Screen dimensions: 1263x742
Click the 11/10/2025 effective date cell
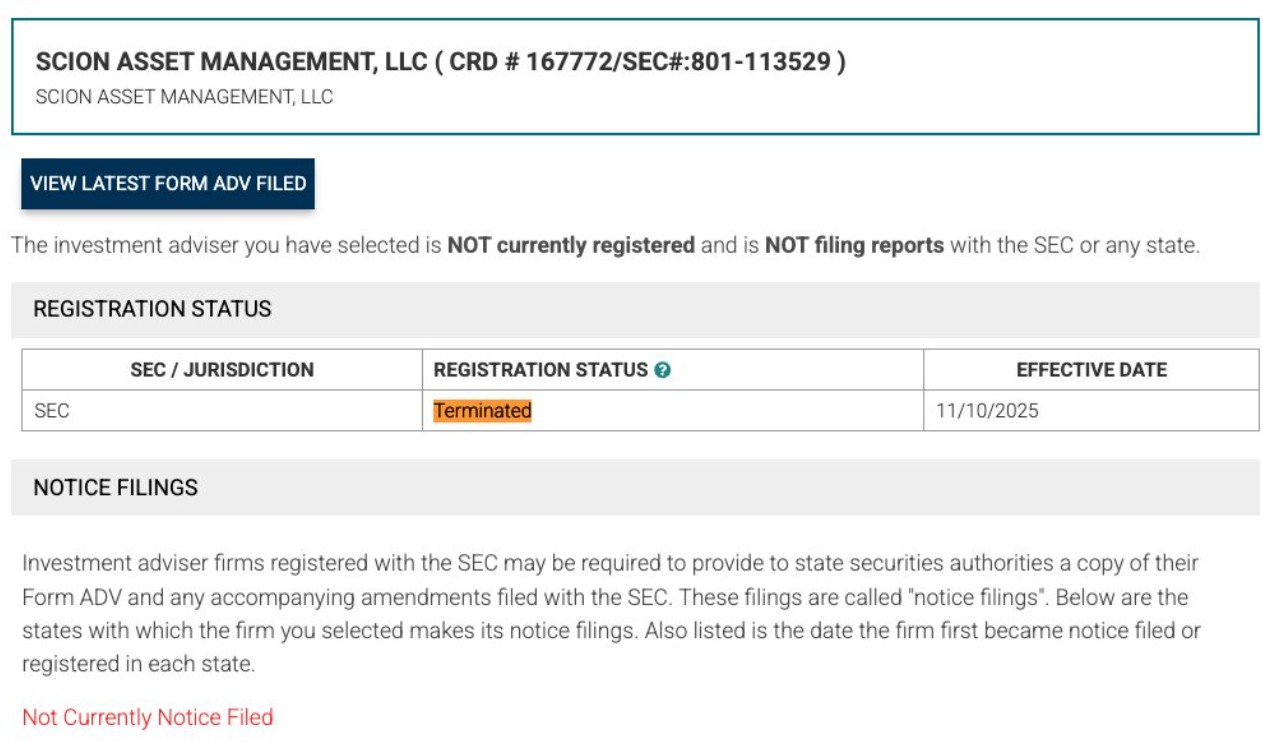(x=987, y=411)
